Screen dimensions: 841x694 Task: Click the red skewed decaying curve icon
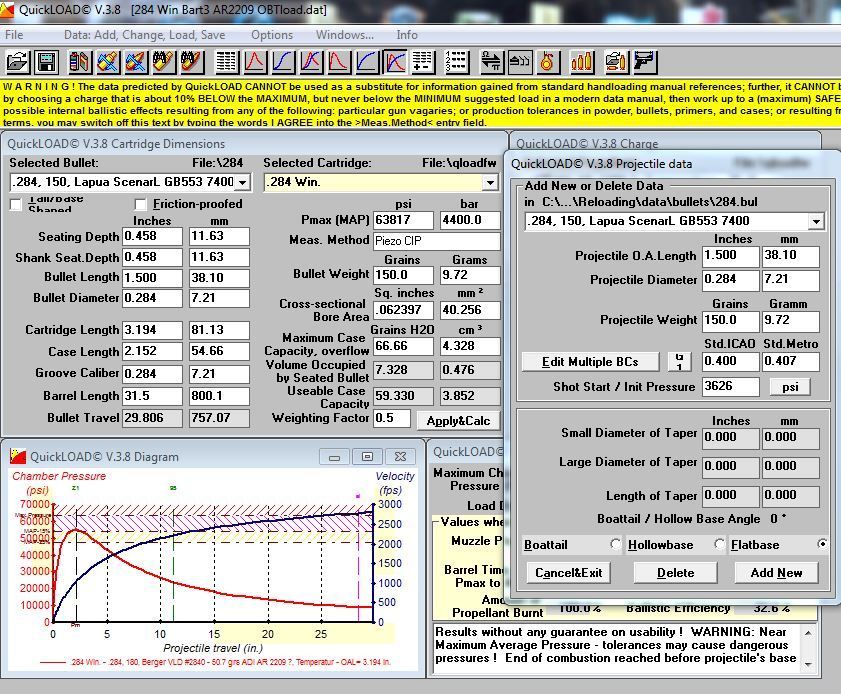pos(339,62)
